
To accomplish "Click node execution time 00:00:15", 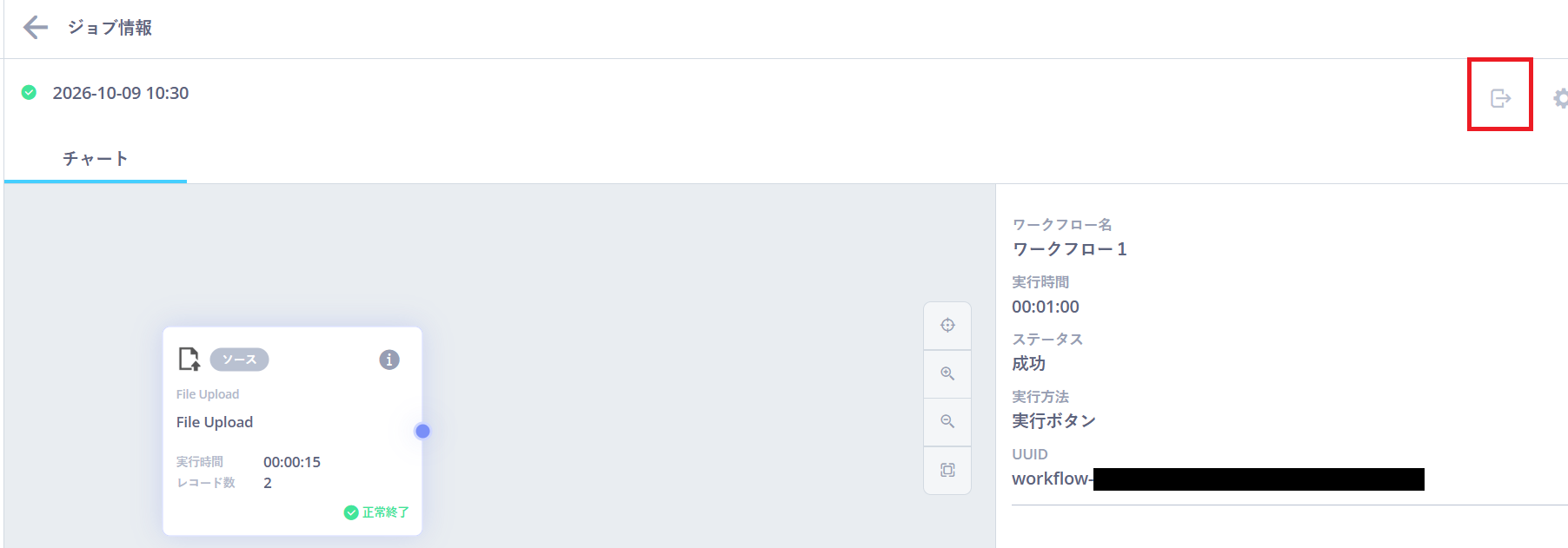I will point(292,462).
